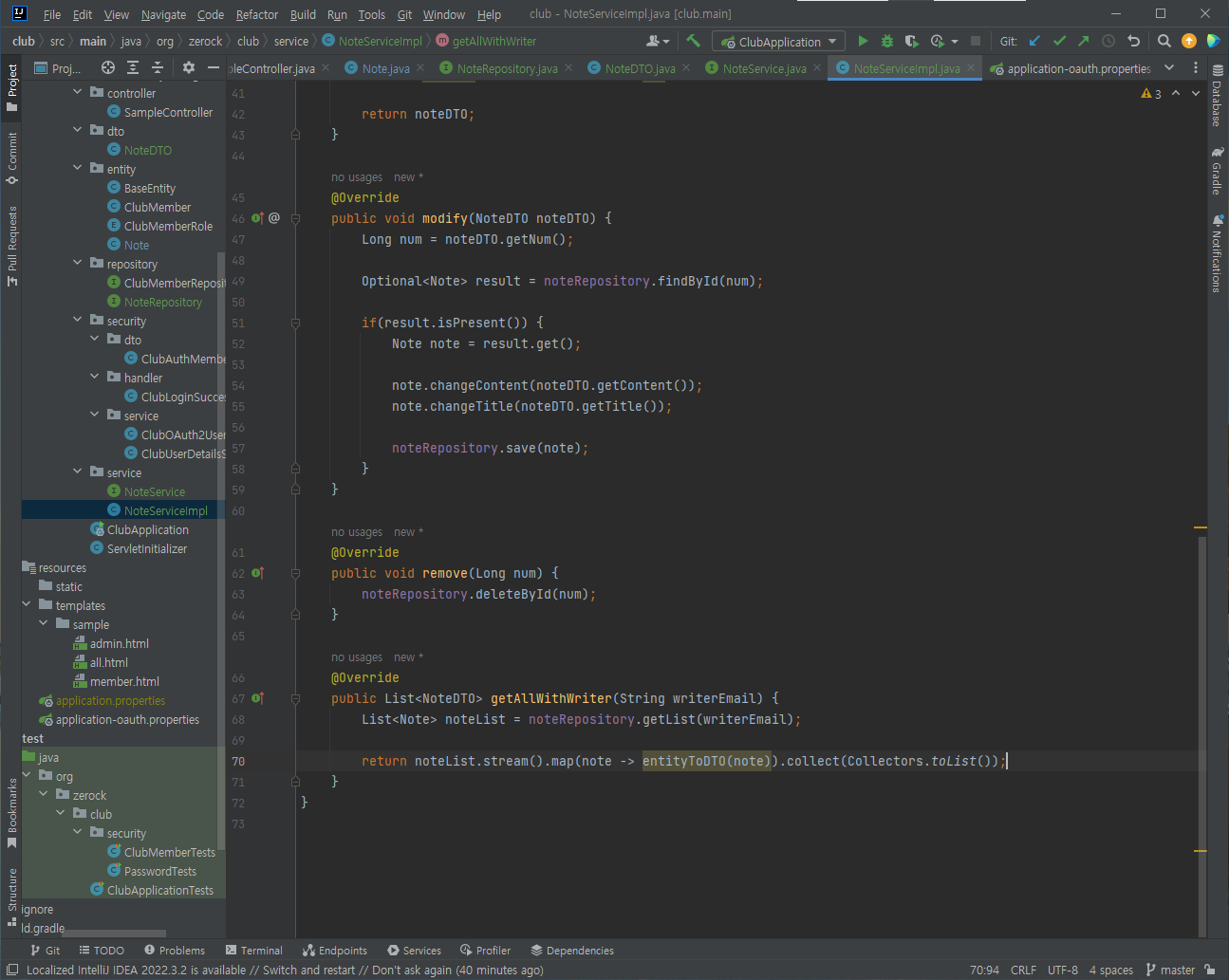Fold the modify method at line 46
The width and height of the screenshot is (1229, 980).
click(295, 218)
